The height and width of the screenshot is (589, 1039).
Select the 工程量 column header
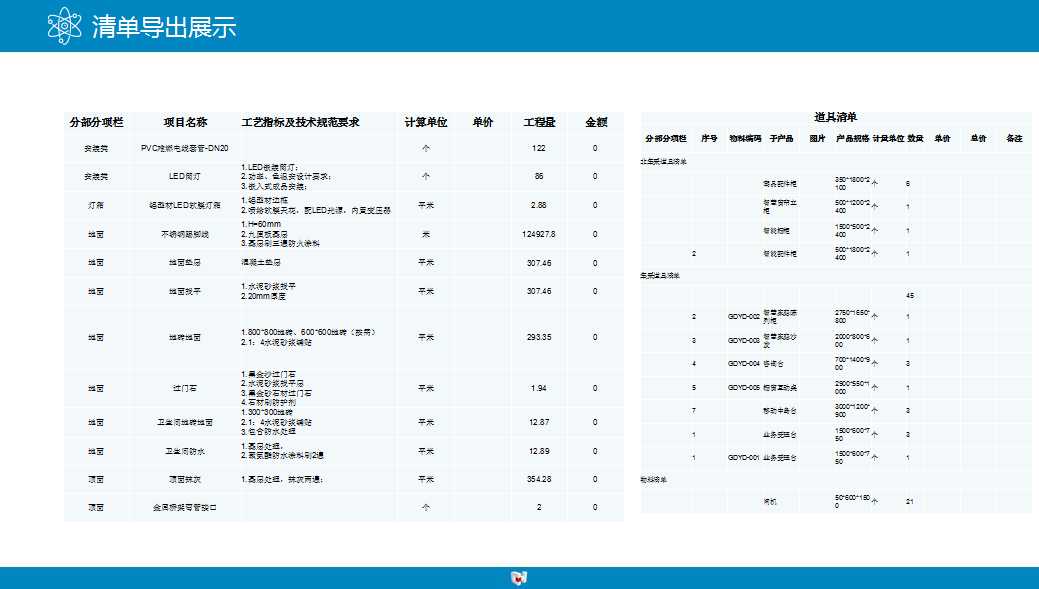539,122
